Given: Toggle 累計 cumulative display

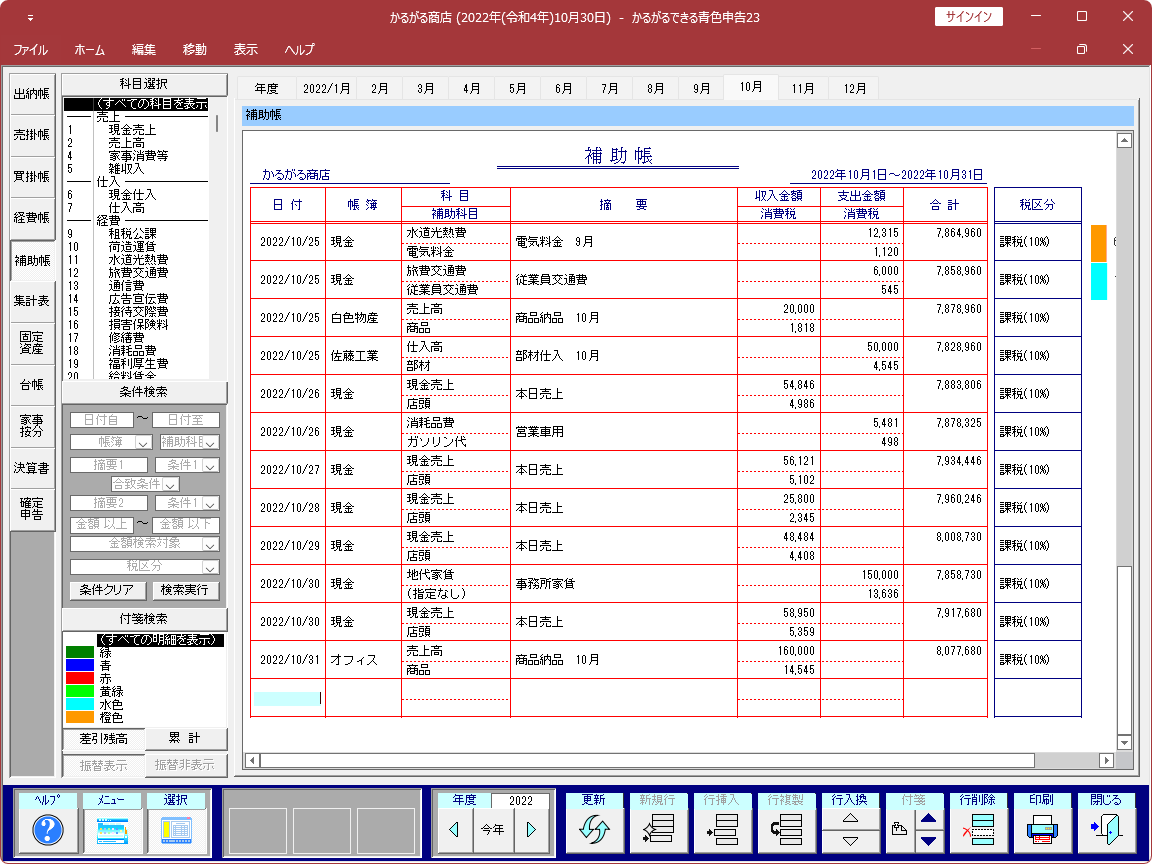Looking at the screenshot, I should pyautogui.click(x=185, y=738).
